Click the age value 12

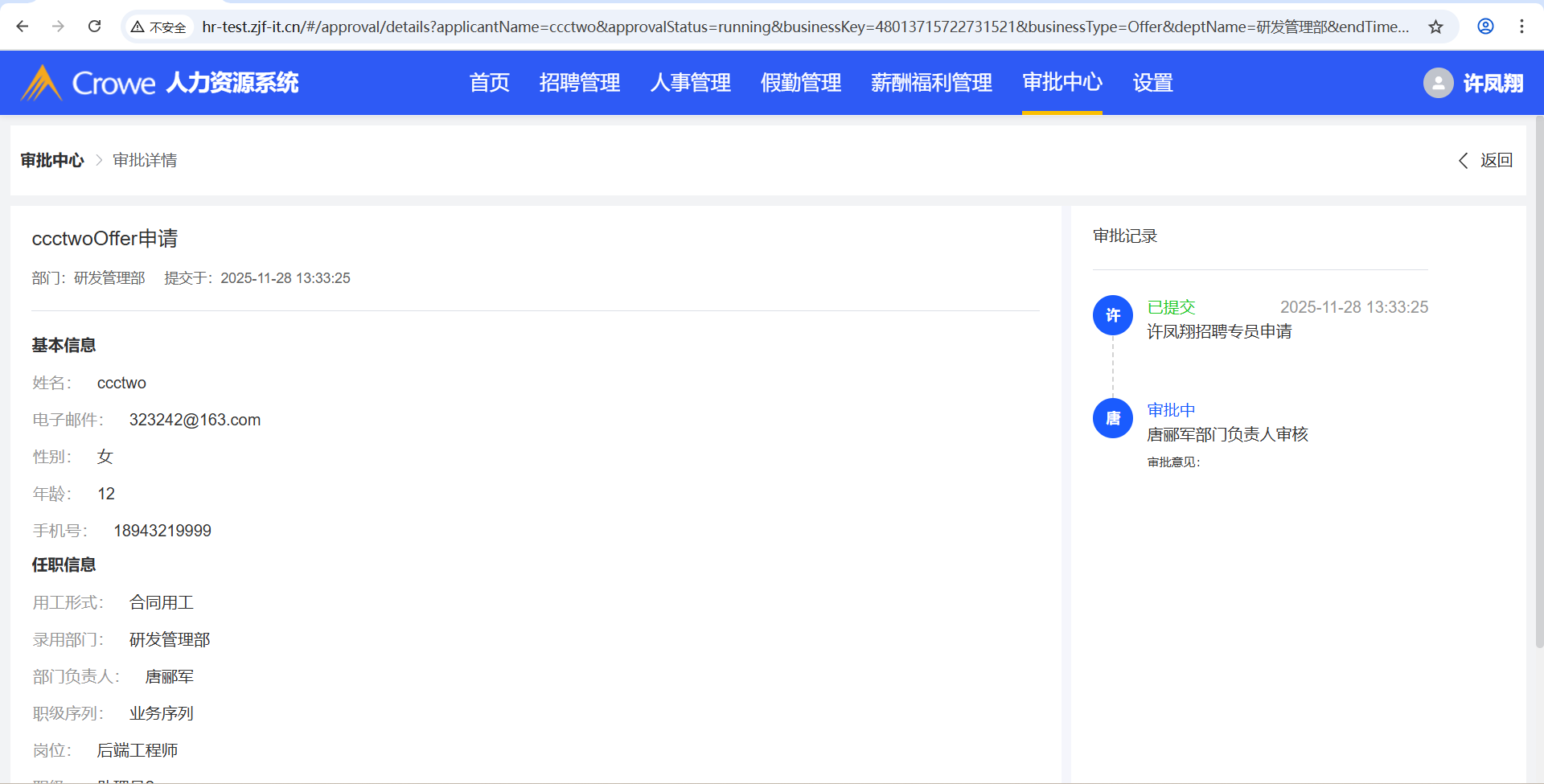(x=106, y=494)
